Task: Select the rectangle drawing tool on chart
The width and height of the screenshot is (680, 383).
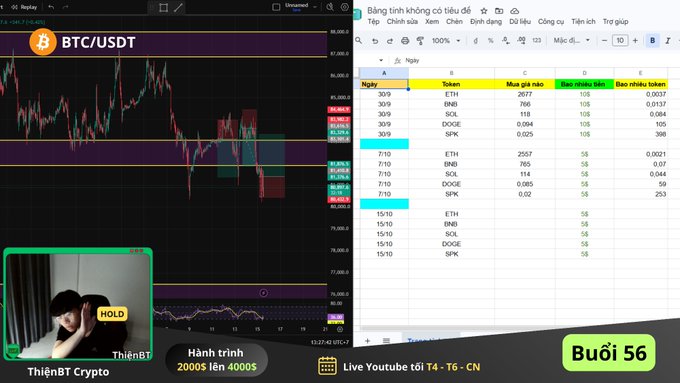Action: [163, 7]
